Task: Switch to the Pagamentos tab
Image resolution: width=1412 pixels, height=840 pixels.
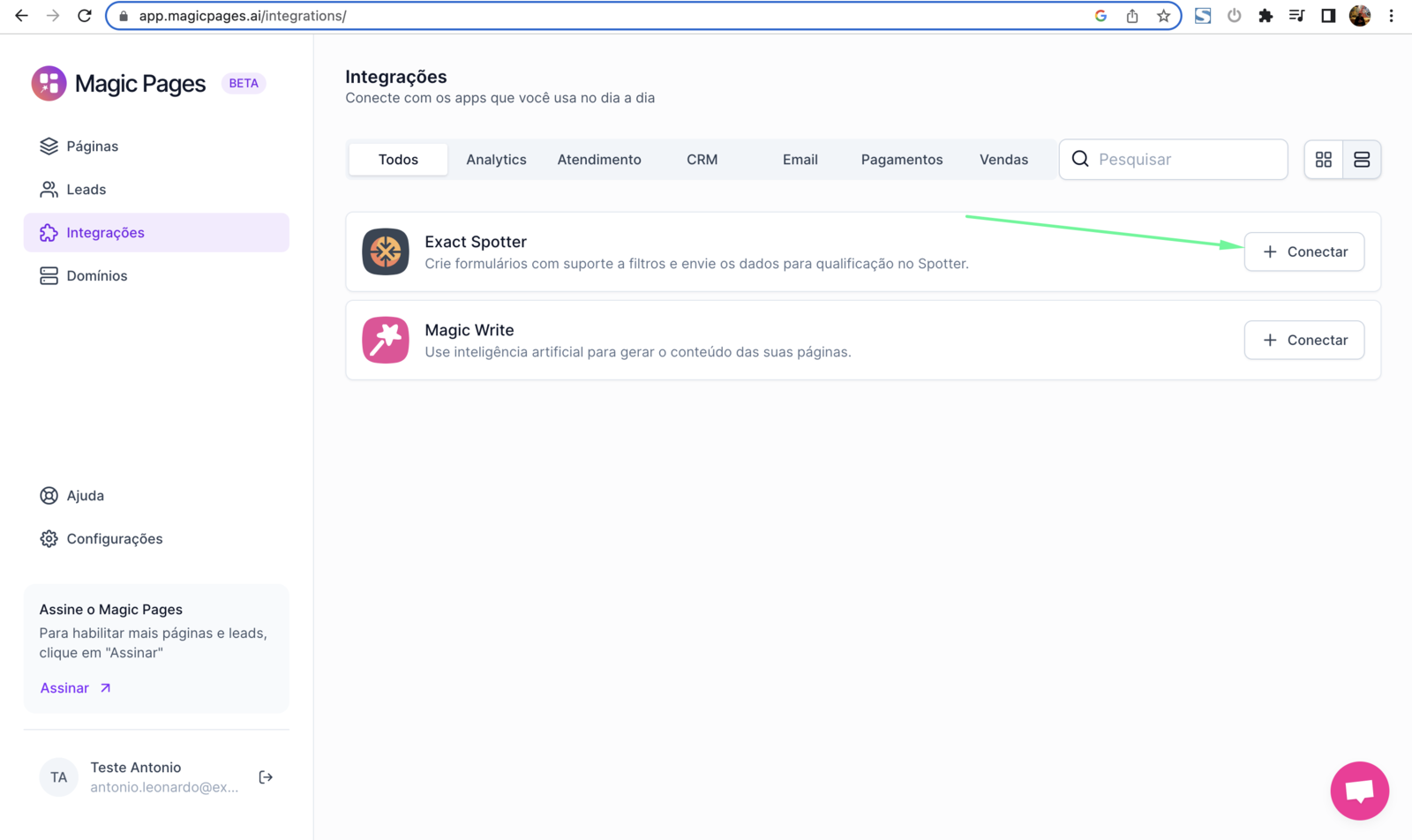Action: pyautogui.click(x=902, y=160)
